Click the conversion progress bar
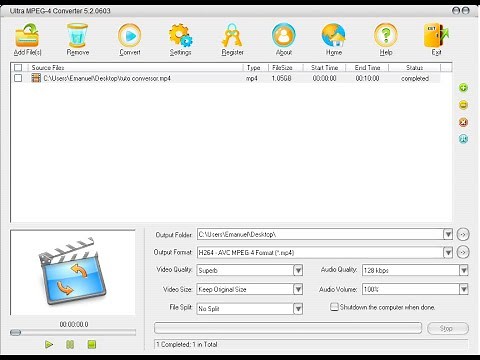Screen dimensions: 480x360 tap(288, 328)
